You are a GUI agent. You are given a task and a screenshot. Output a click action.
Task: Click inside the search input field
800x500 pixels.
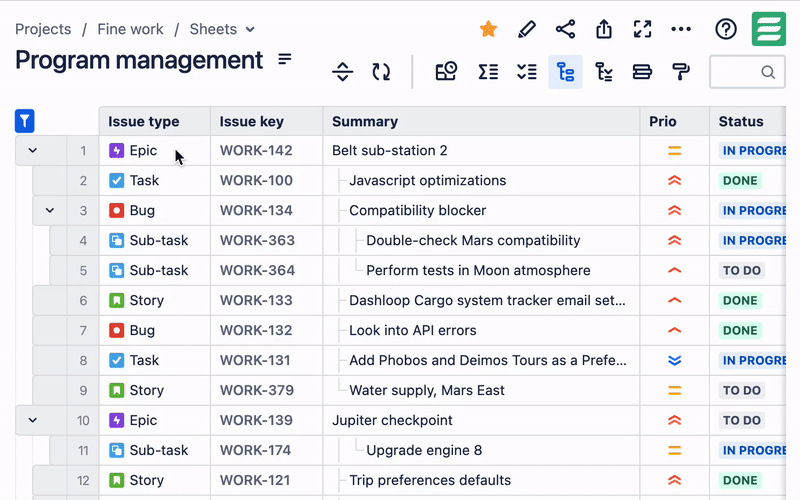click(x=747, y=72)
